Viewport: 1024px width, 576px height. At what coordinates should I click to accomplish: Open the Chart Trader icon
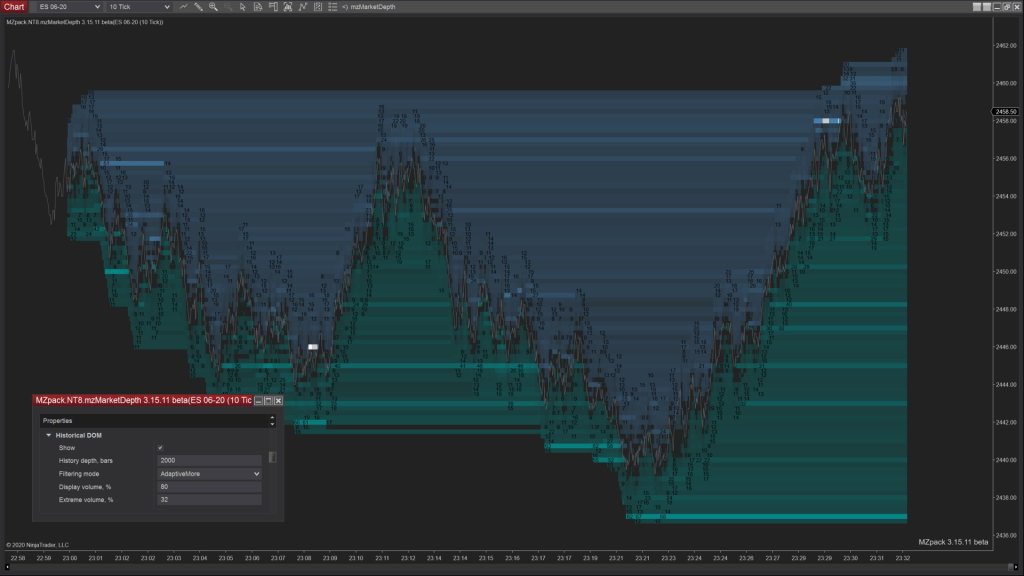pyautogui.click(x=273, y=7)
